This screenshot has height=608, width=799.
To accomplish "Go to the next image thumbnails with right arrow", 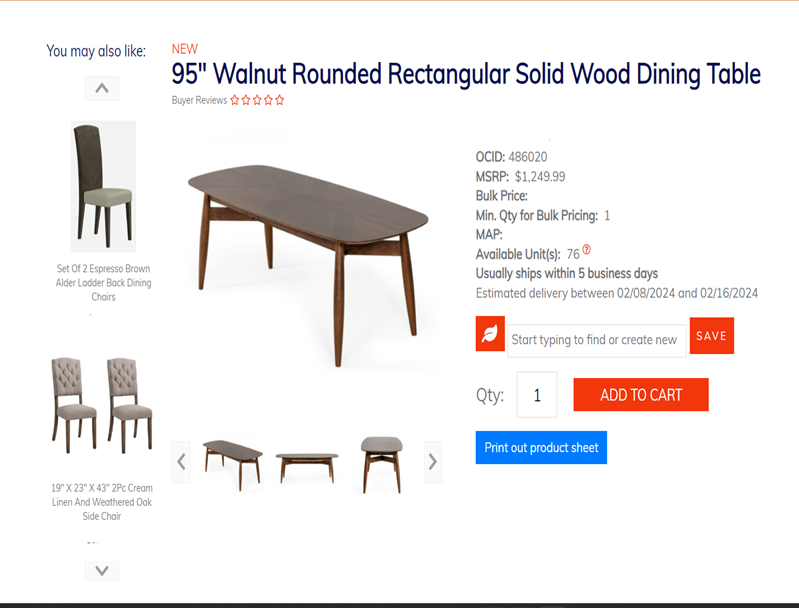I will coord(433,462).
